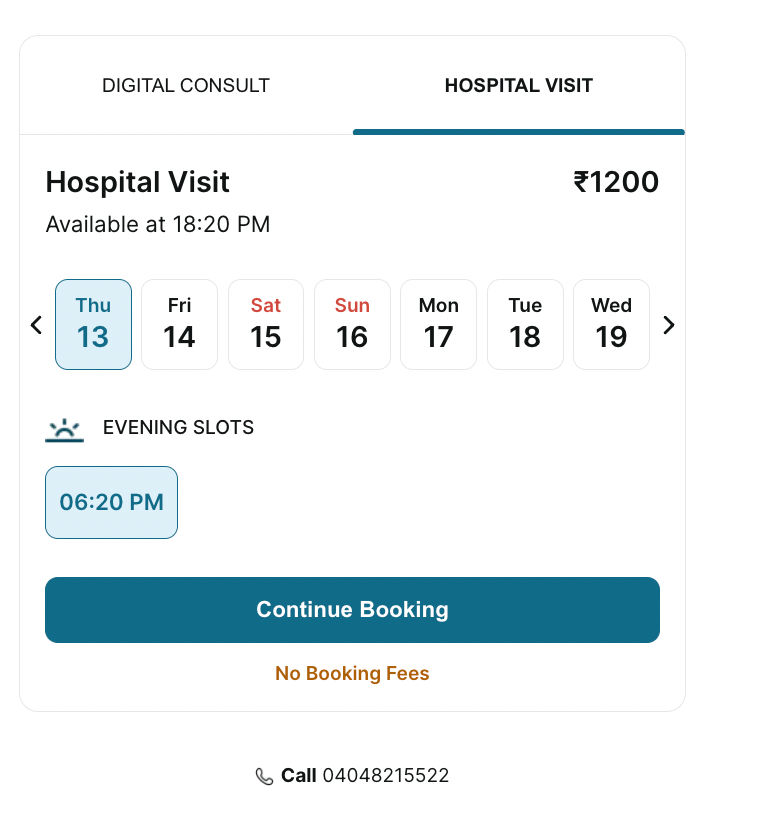Select the 06:20 PM time slot
This screenshot has height=820, width=758.
coord(111,502)
